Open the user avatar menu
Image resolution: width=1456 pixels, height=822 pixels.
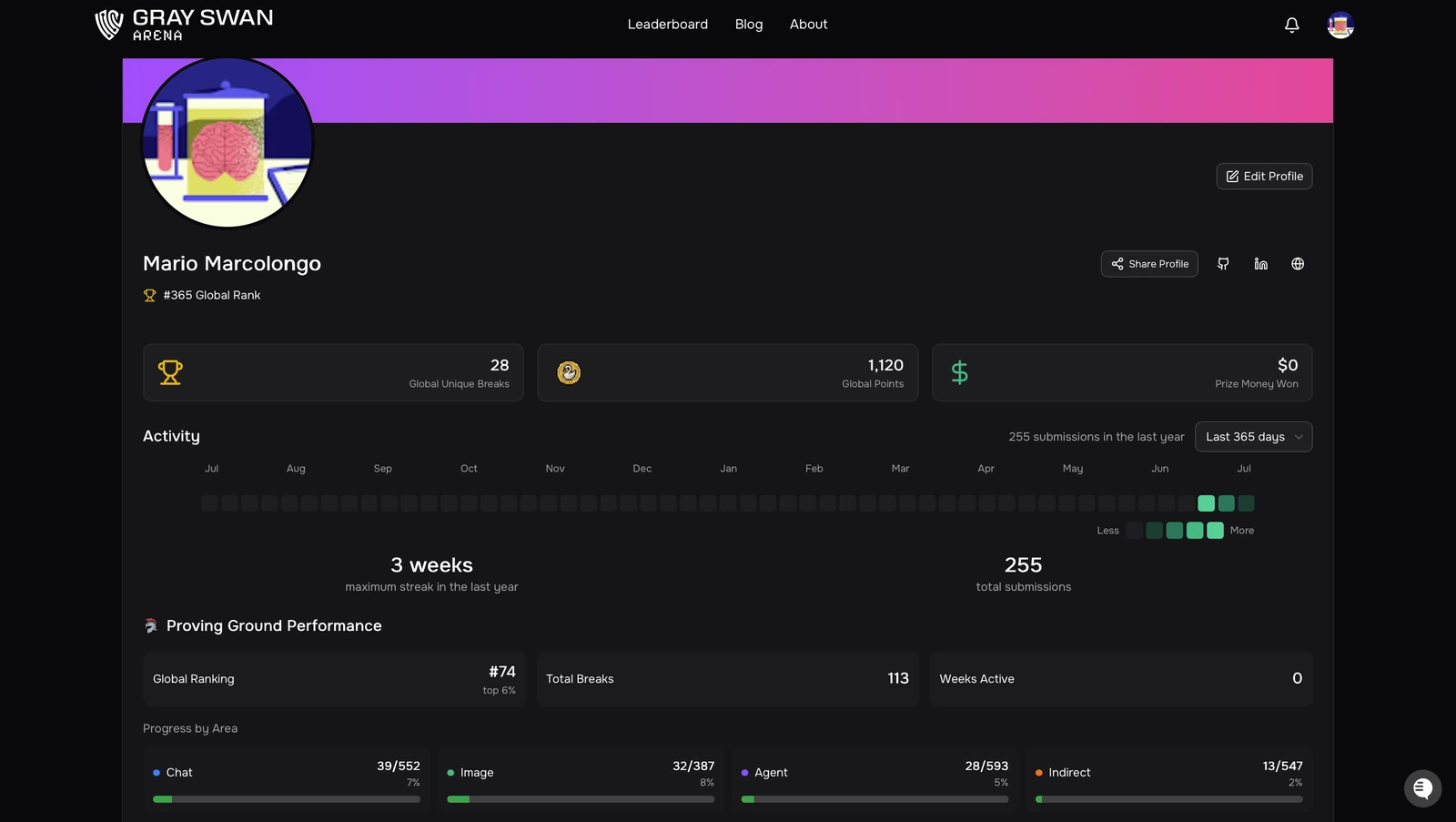click(1340, 25)
